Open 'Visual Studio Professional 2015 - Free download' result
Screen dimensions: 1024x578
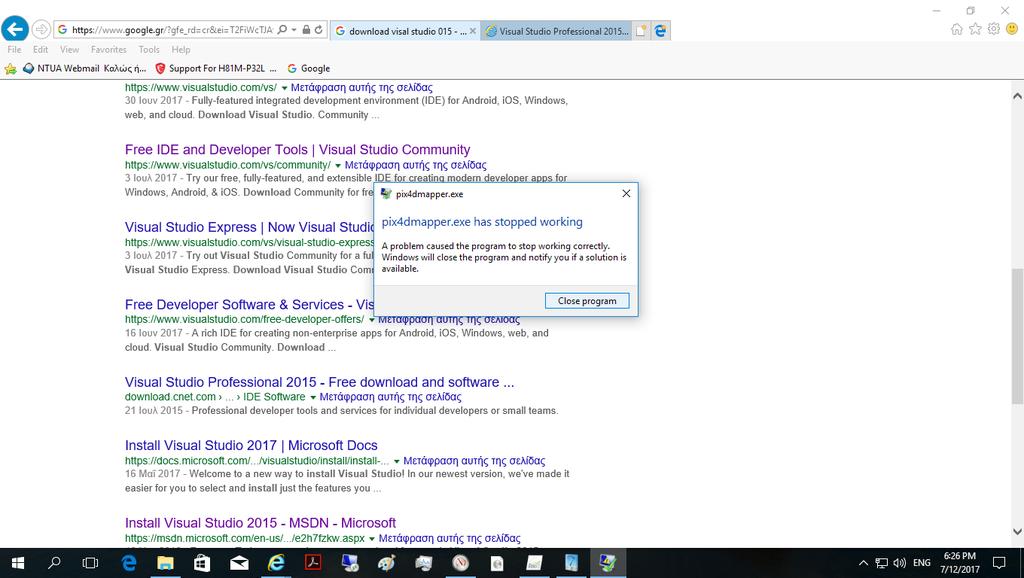319,382
